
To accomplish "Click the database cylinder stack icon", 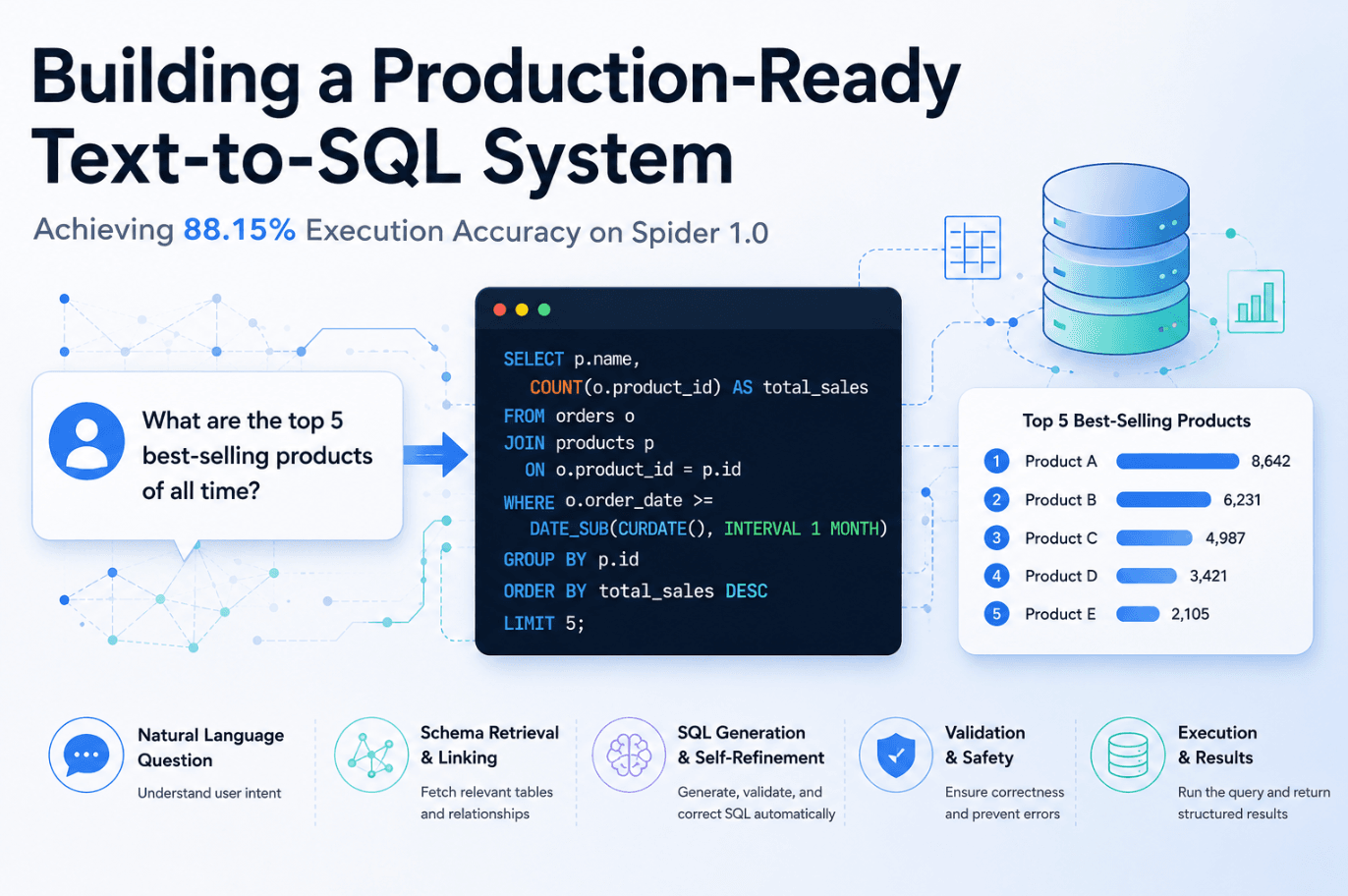I will 1115,261.
